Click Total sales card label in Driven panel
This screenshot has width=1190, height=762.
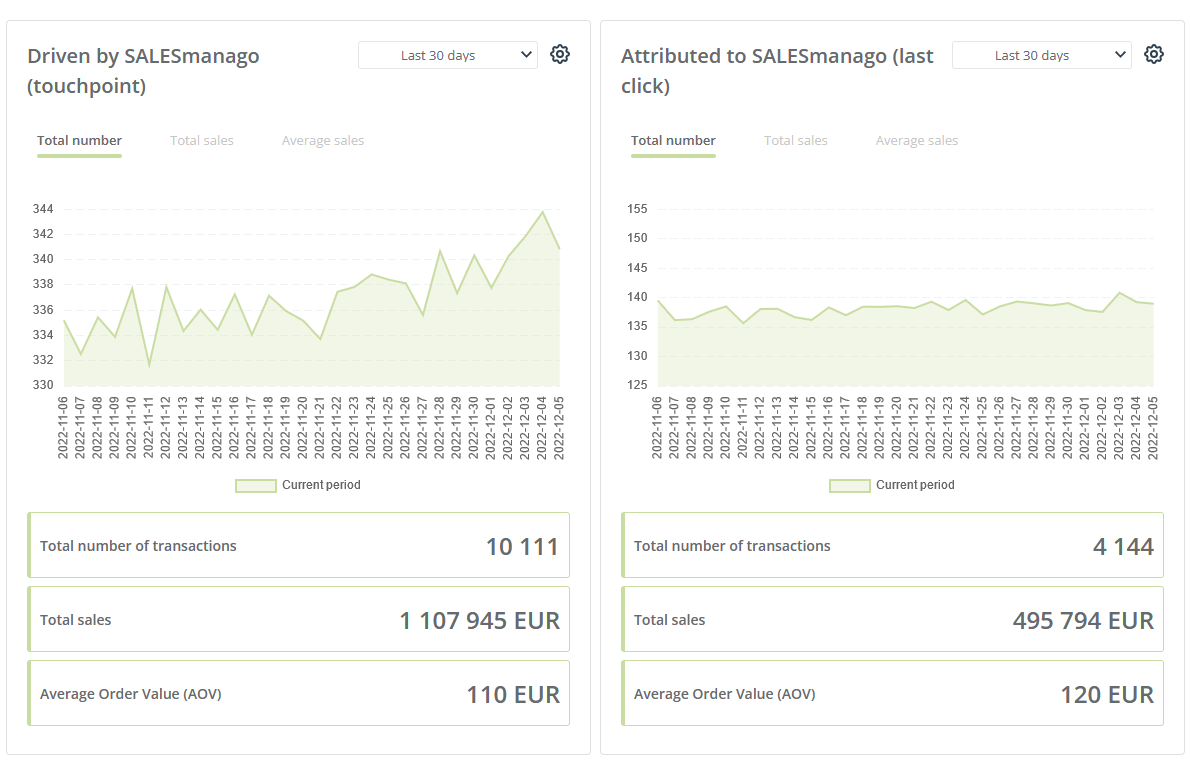click(75, 620)
